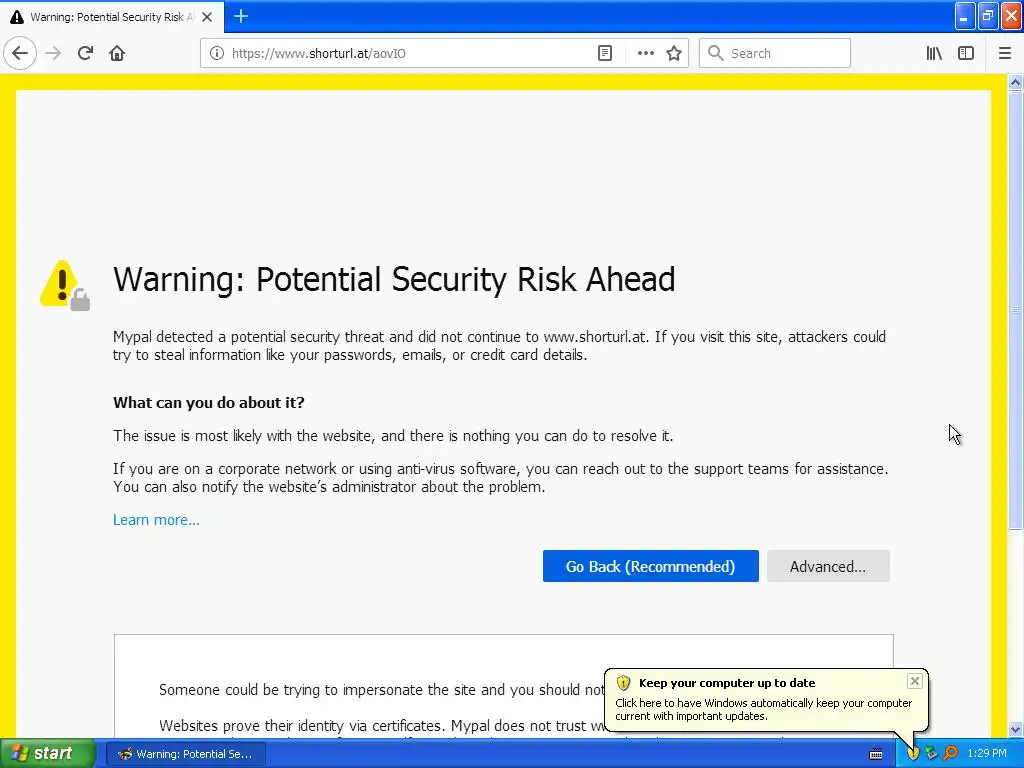1024x768 pixels.
Task: Click the What can you do about it? heading
Action: tap(209, 402)
